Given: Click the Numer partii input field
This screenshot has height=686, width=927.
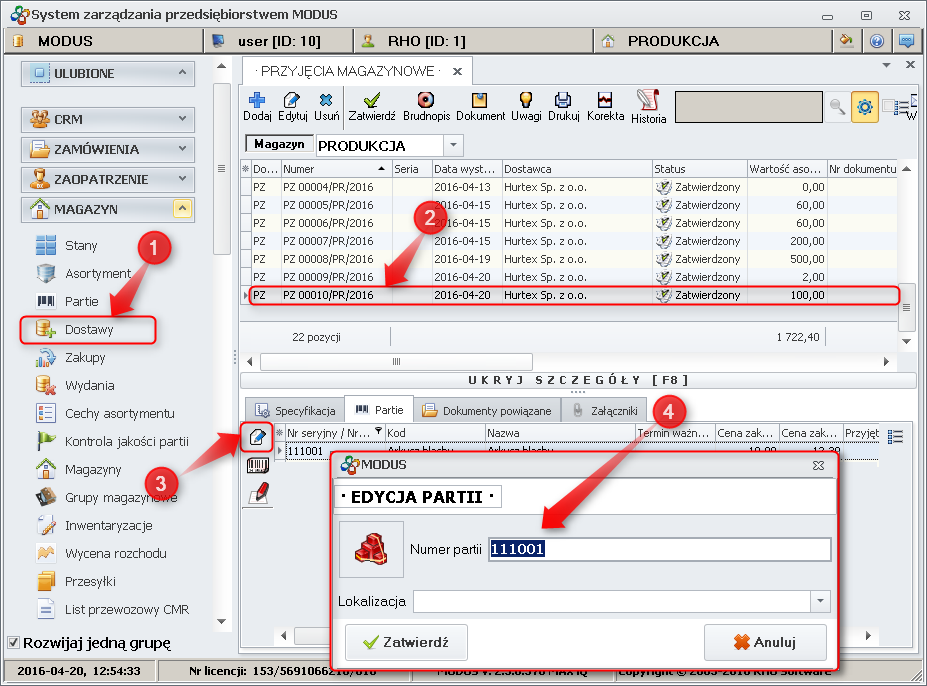Looking at the screenshot, I should [x=659, y=549].
